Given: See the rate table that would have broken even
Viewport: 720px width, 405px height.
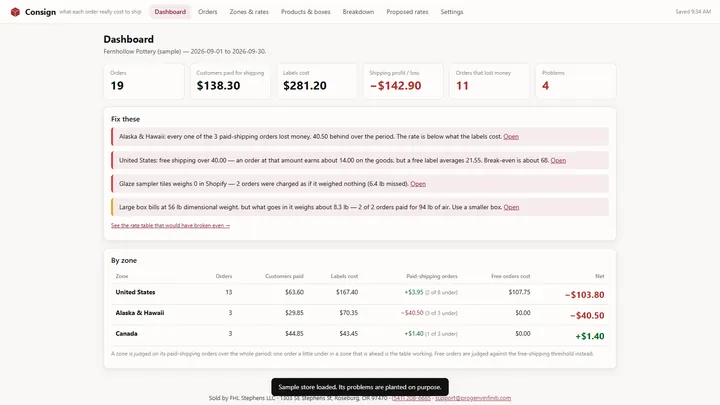Looking at the screenshot, I should (x=170, y=225).
